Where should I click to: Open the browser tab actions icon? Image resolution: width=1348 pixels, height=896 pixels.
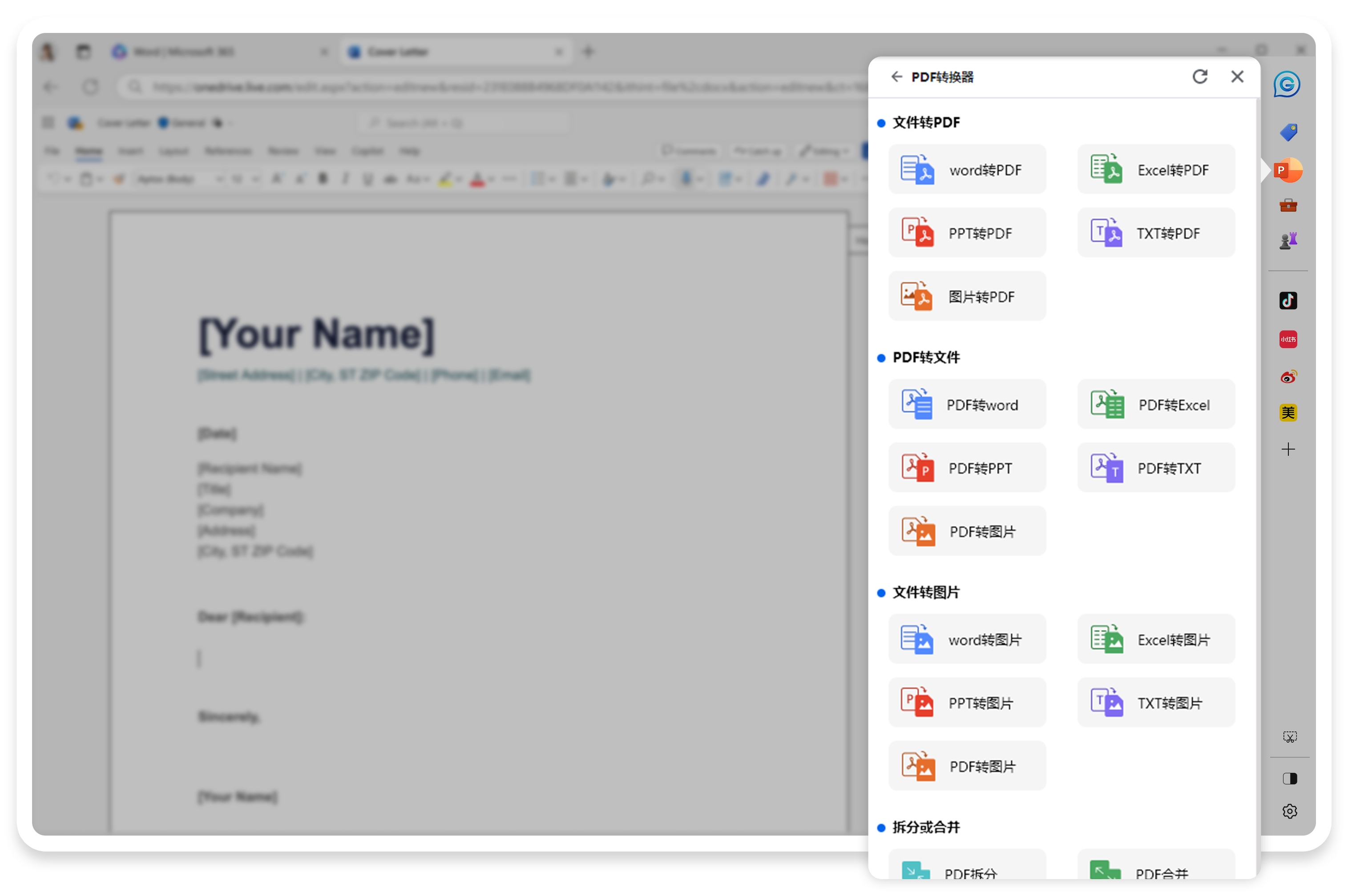(x=84, y=52)
